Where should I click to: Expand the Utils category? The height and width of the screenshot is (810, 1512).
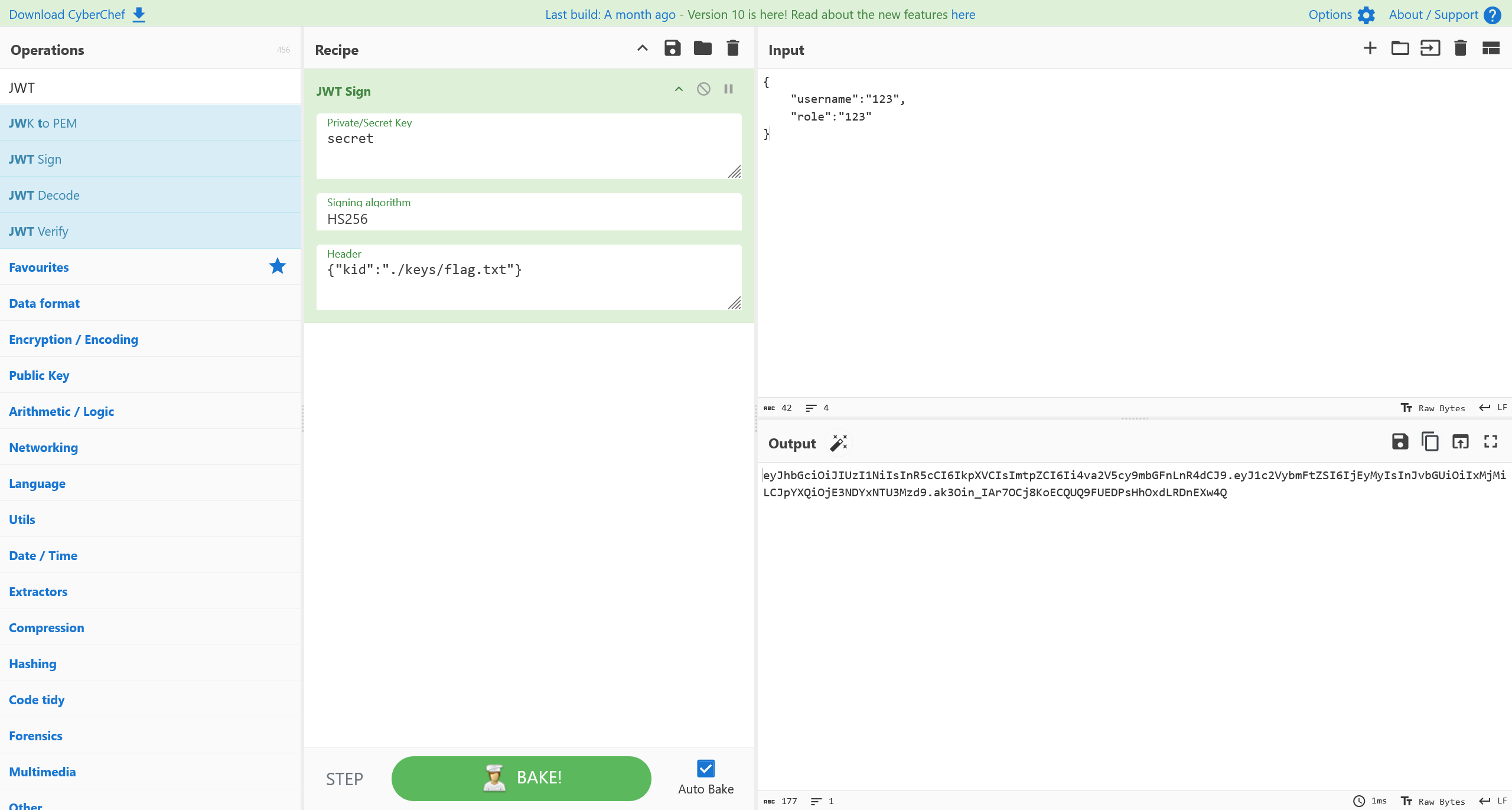click(x=150, y=519)
